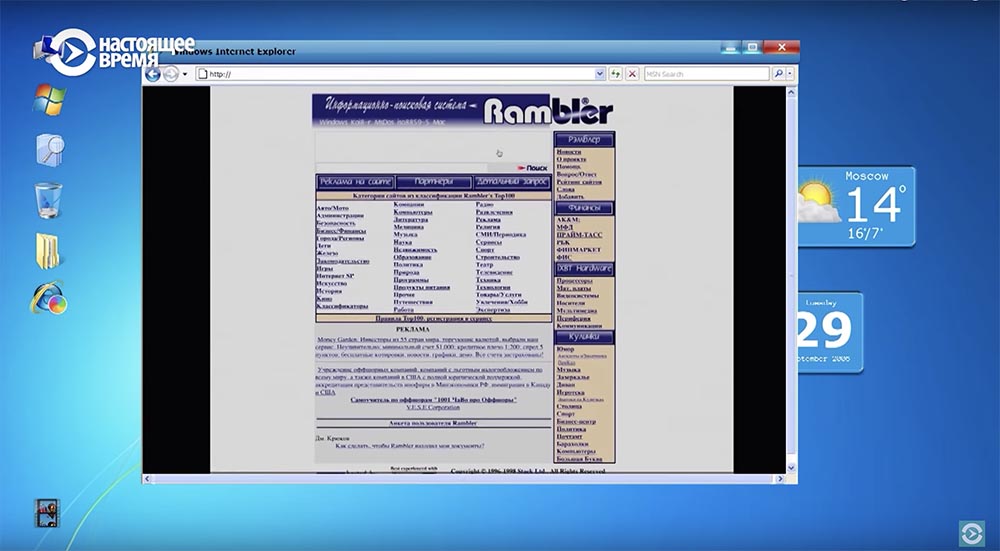
Task: Open Новости link in Рэмблер sidebar
Action: 568,152
